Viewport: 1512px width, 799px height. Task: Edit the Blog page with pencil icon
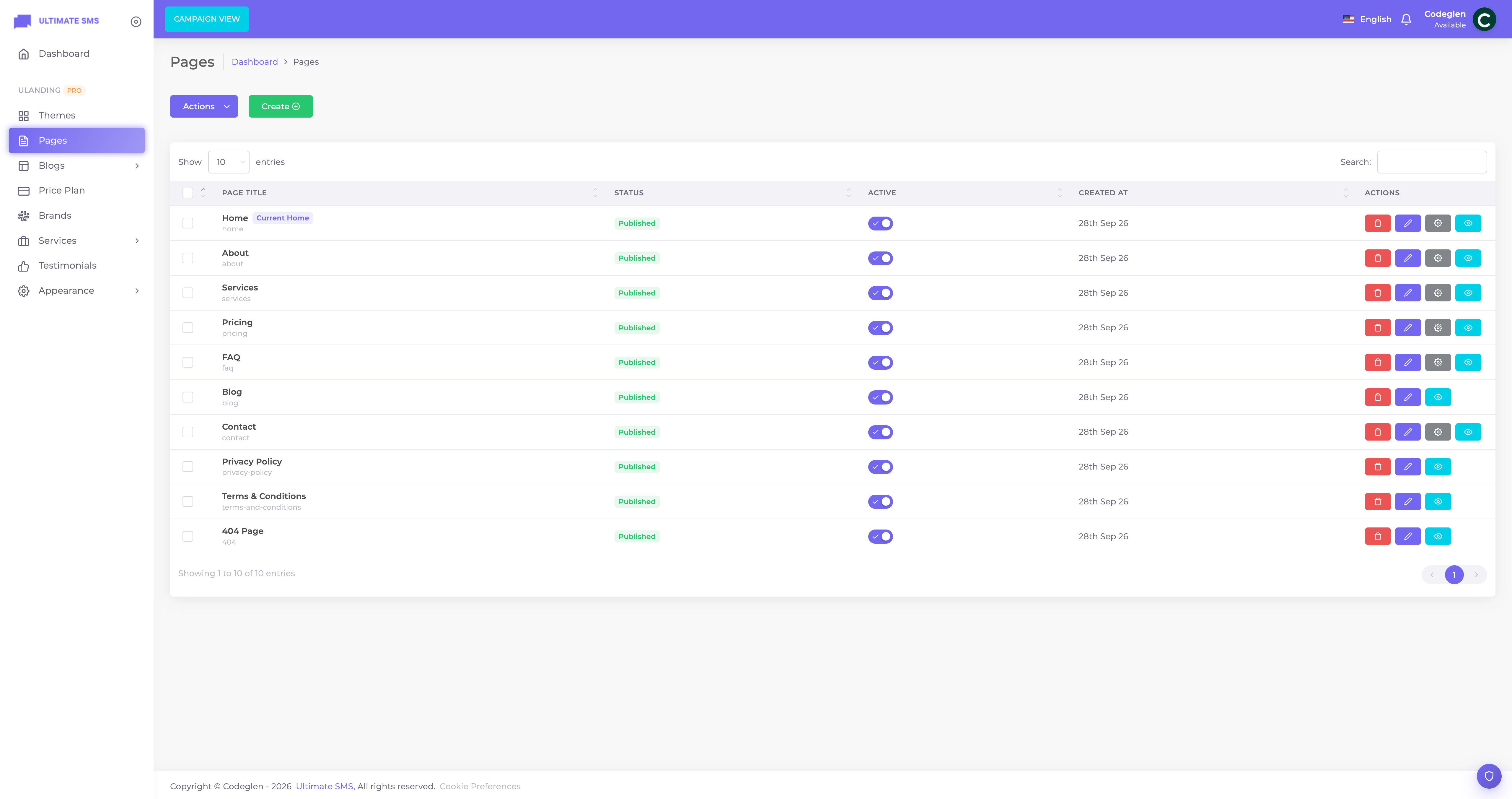click(x=1407, y=397)
